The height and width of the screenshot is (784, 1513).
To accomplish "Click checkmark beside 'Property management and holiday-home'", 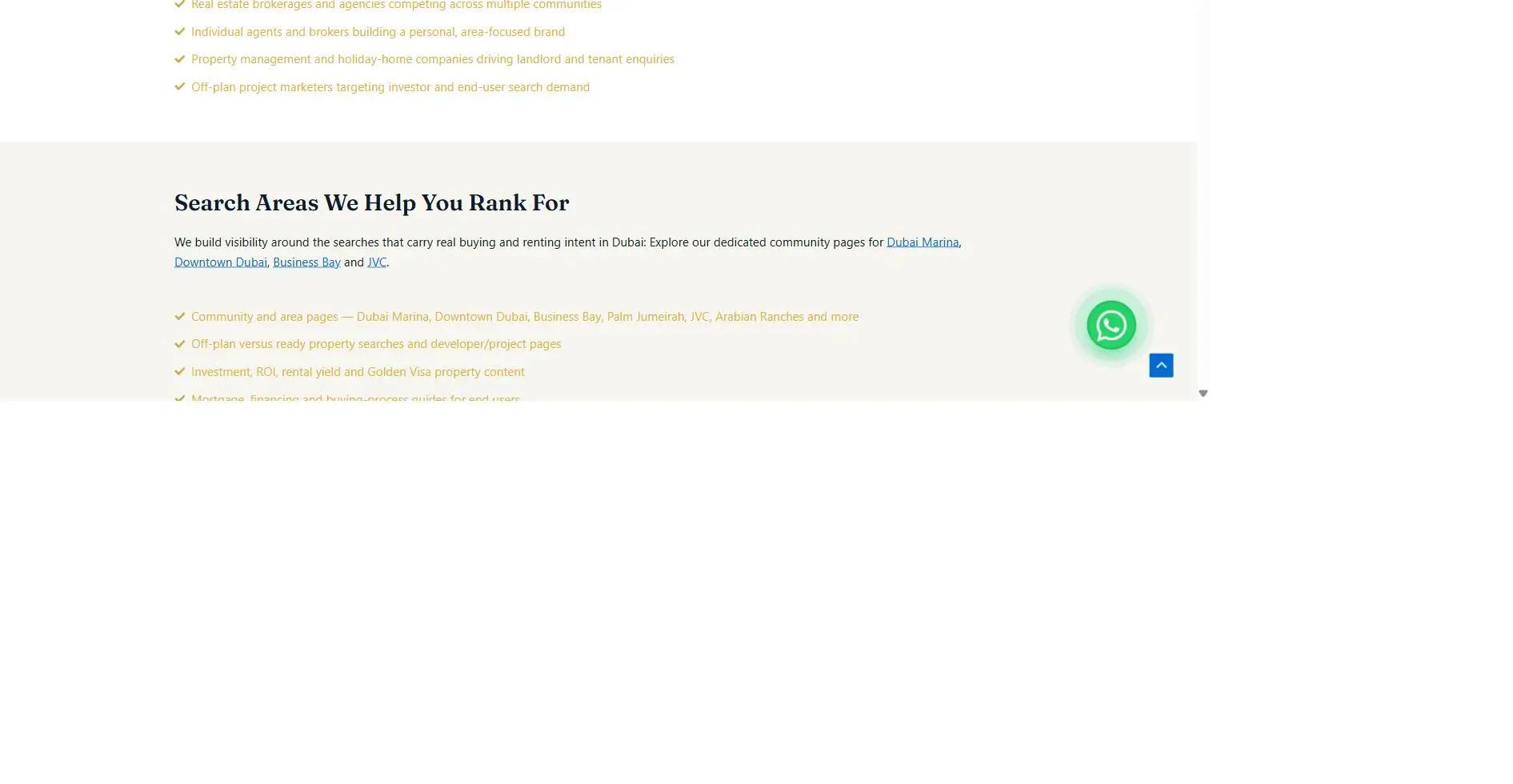I will point(180,59).
